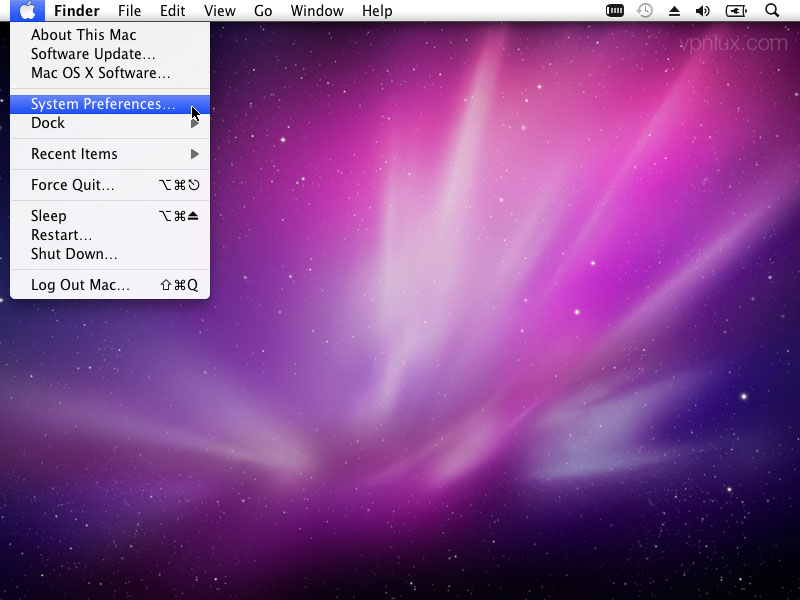Choose System Preferences…
This screenshot has height=600, width=800.
(110, 104)
